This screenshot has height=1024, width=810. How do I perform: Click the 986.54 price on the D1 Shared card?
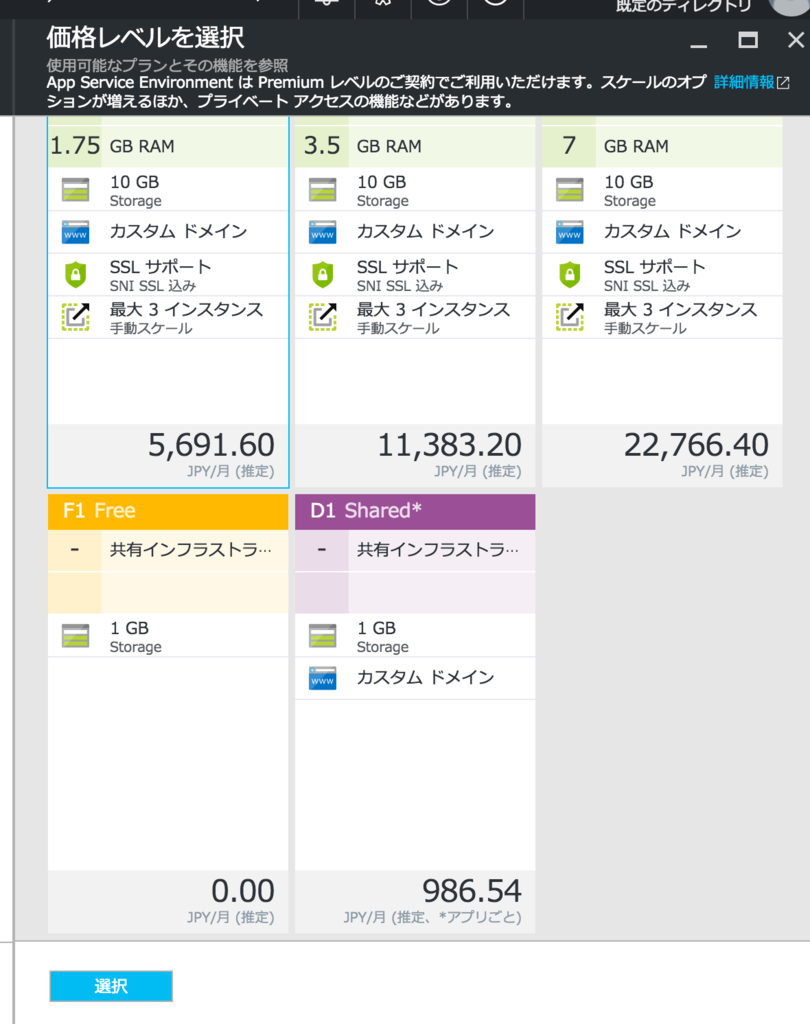(x=472, y=891)
